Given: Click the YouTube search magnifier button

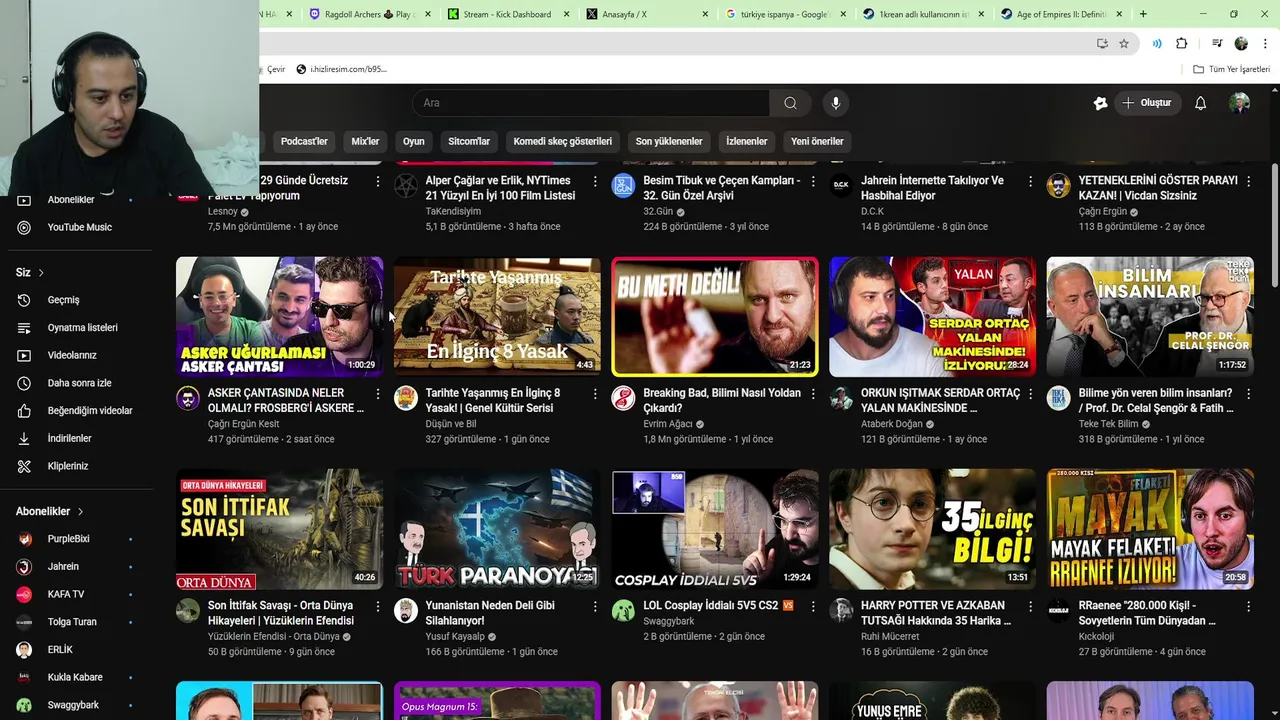Looking at the screenshot, I should click(x=790, y=103).
